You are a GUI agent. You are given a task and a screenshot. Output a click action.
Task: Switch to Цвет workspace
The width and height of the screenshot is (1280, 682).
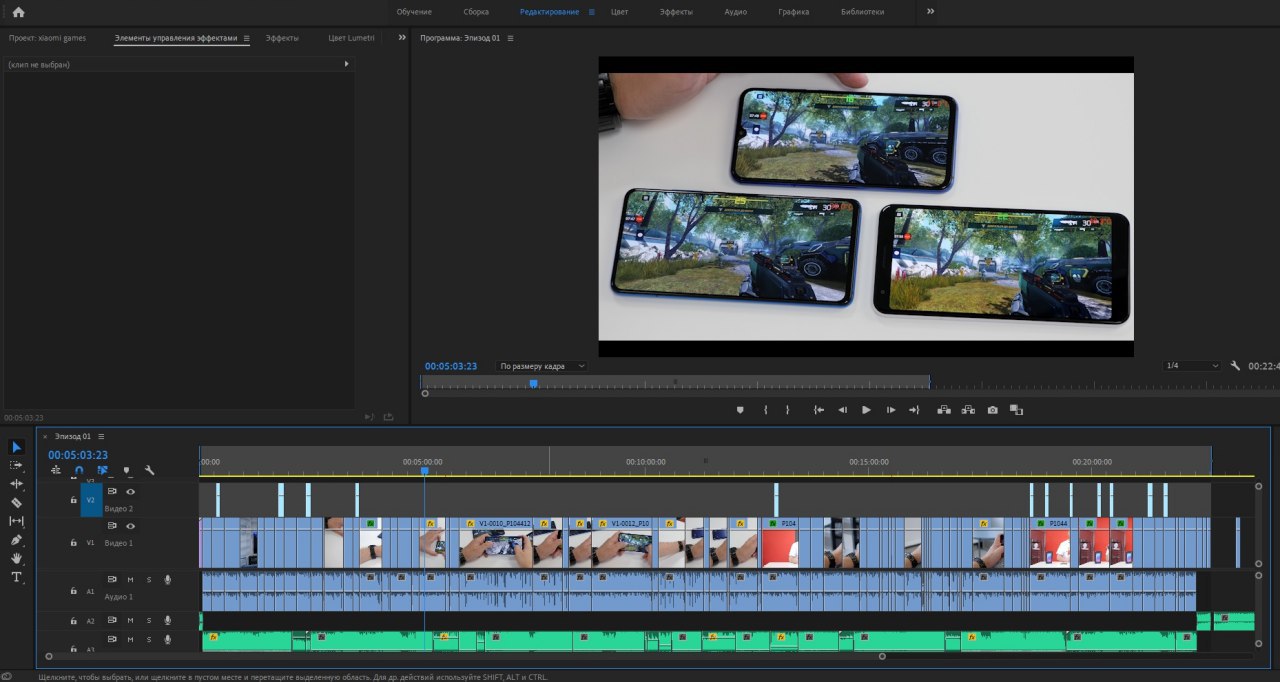[619, 12]
